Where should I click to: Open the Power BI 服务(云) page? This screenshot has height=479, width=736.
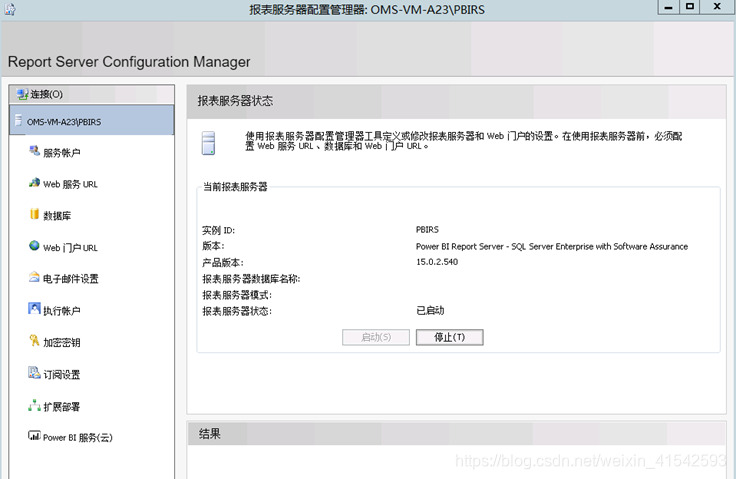tap(77, 438)
